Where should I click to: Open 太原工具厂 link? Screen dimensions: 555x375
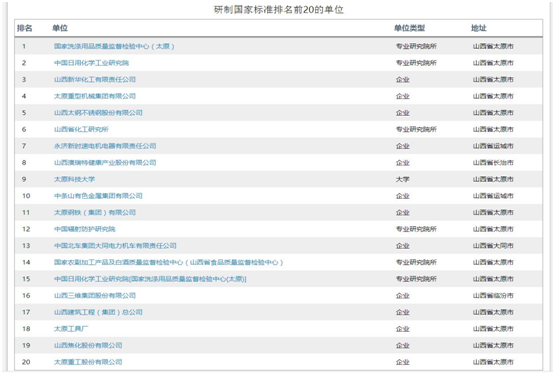pyautogui.click(x=71, y=329)
